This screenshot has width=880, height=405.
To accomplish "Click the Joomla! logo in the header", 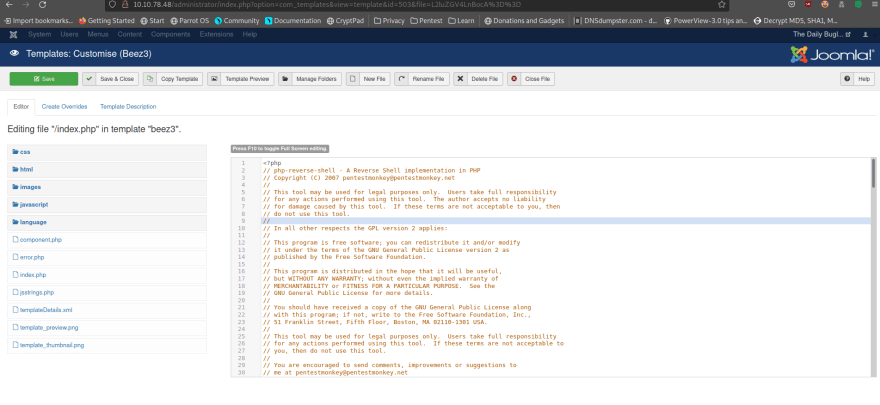I will point(832,54).
